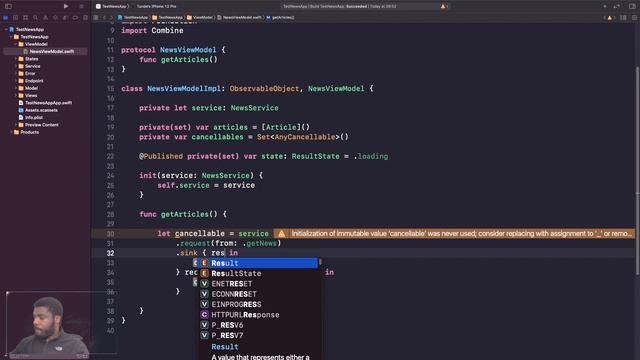Collapse the TestNewsApp group folder

click(11, 37)
